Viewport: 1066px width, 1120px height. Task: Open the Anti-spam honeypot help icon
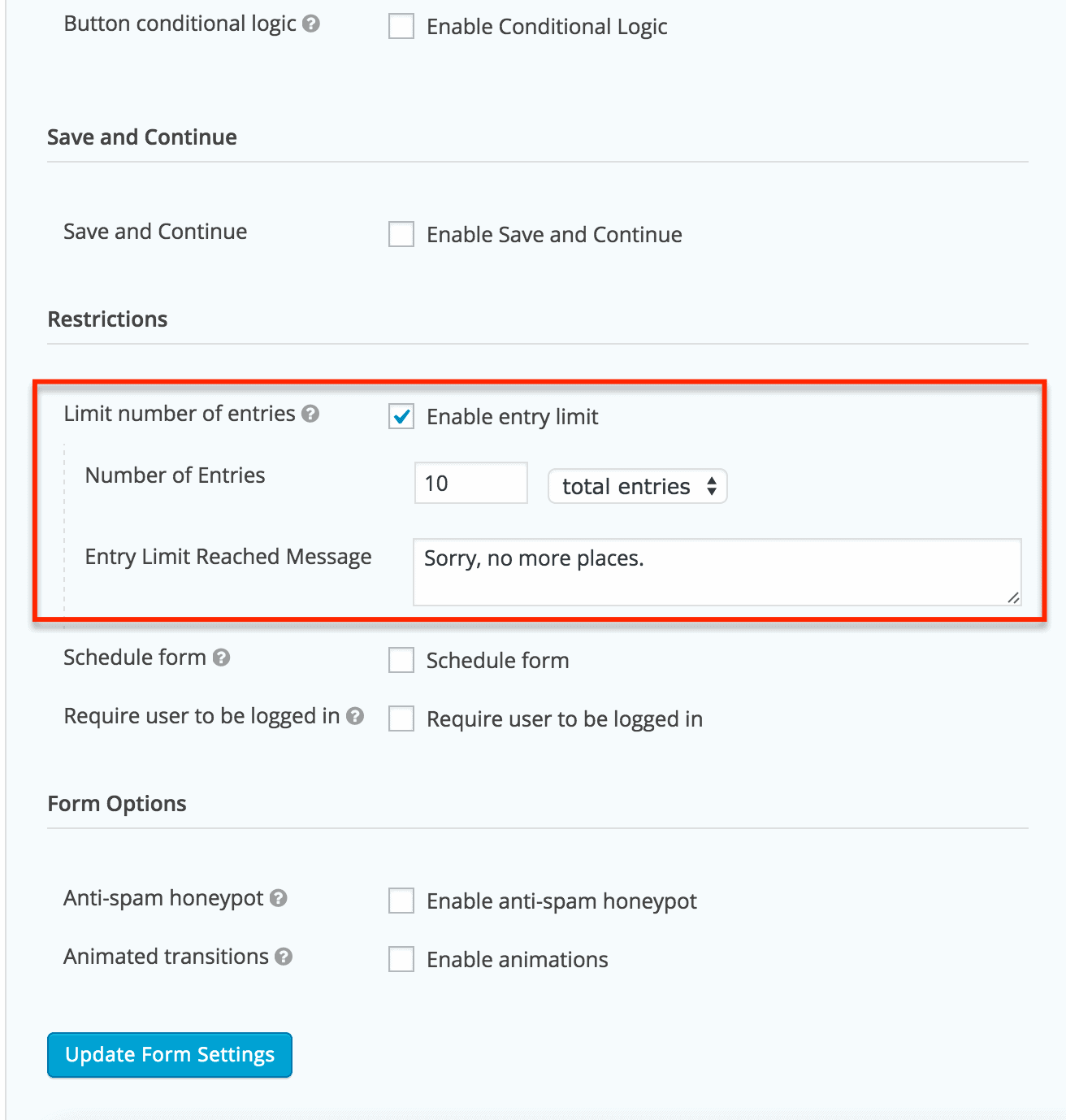279,899
